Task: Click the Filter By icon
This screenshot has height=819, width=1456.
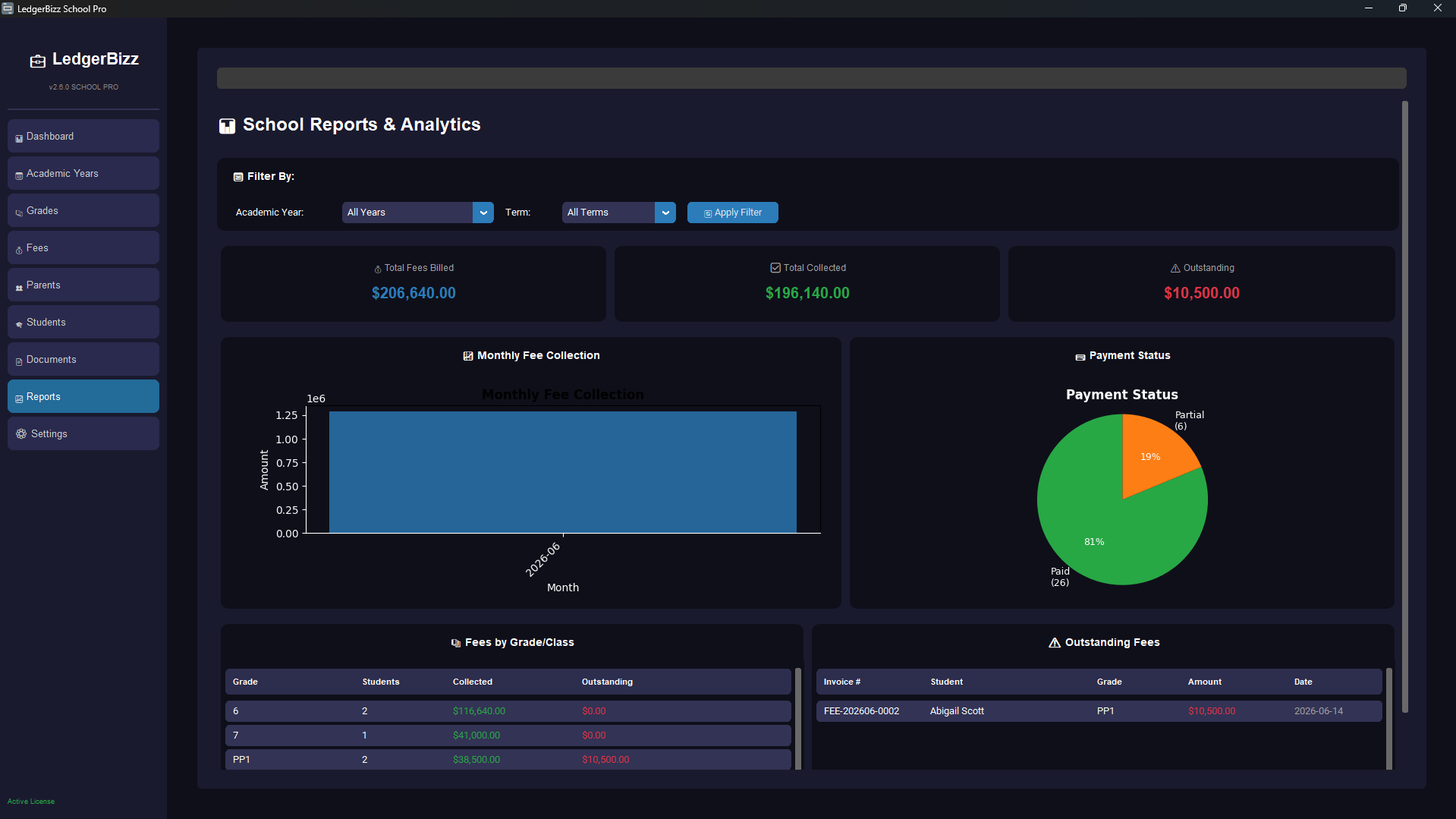Action: point(238,177)
